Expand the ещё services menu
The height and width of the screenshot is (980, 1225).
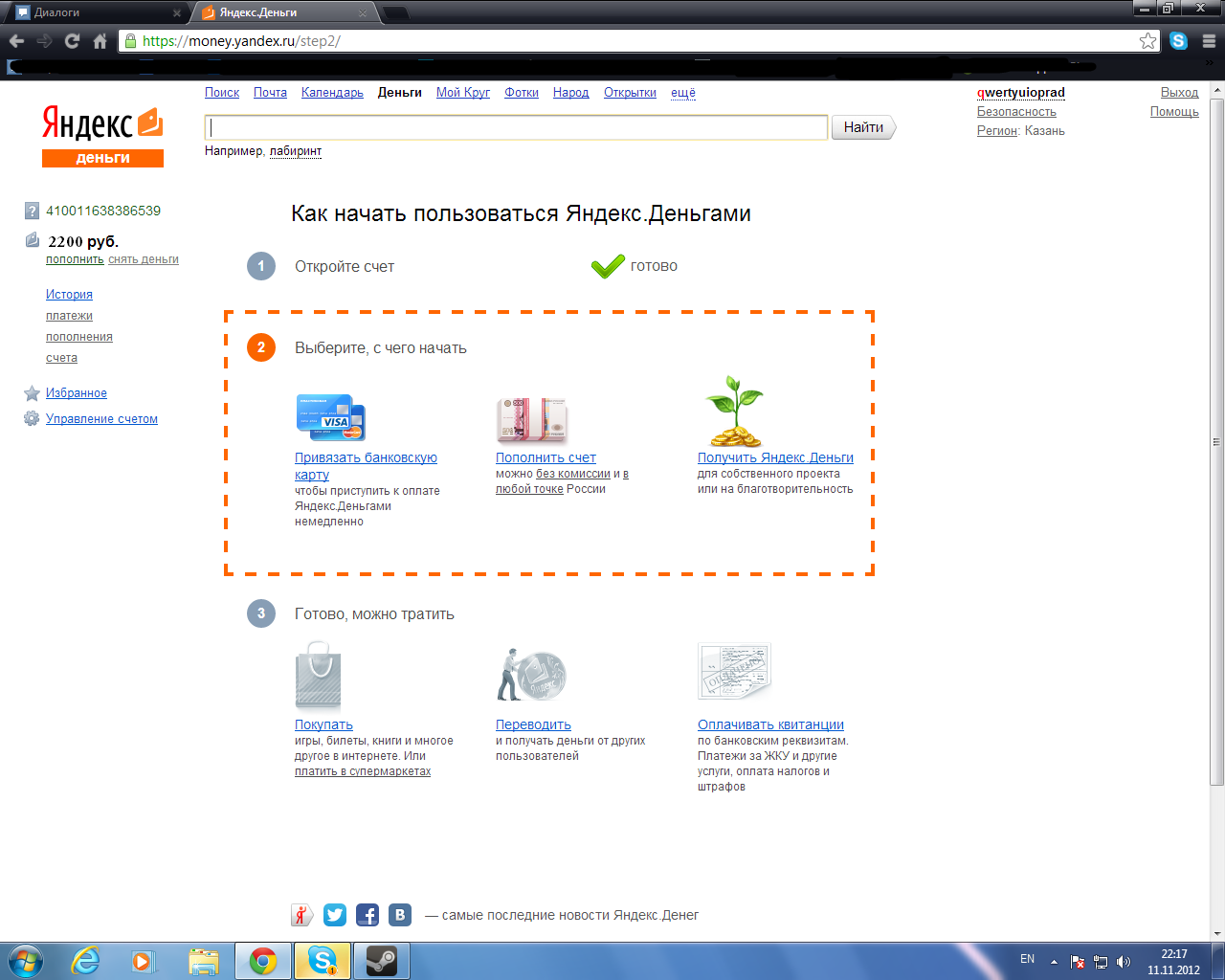pos(683,93)
